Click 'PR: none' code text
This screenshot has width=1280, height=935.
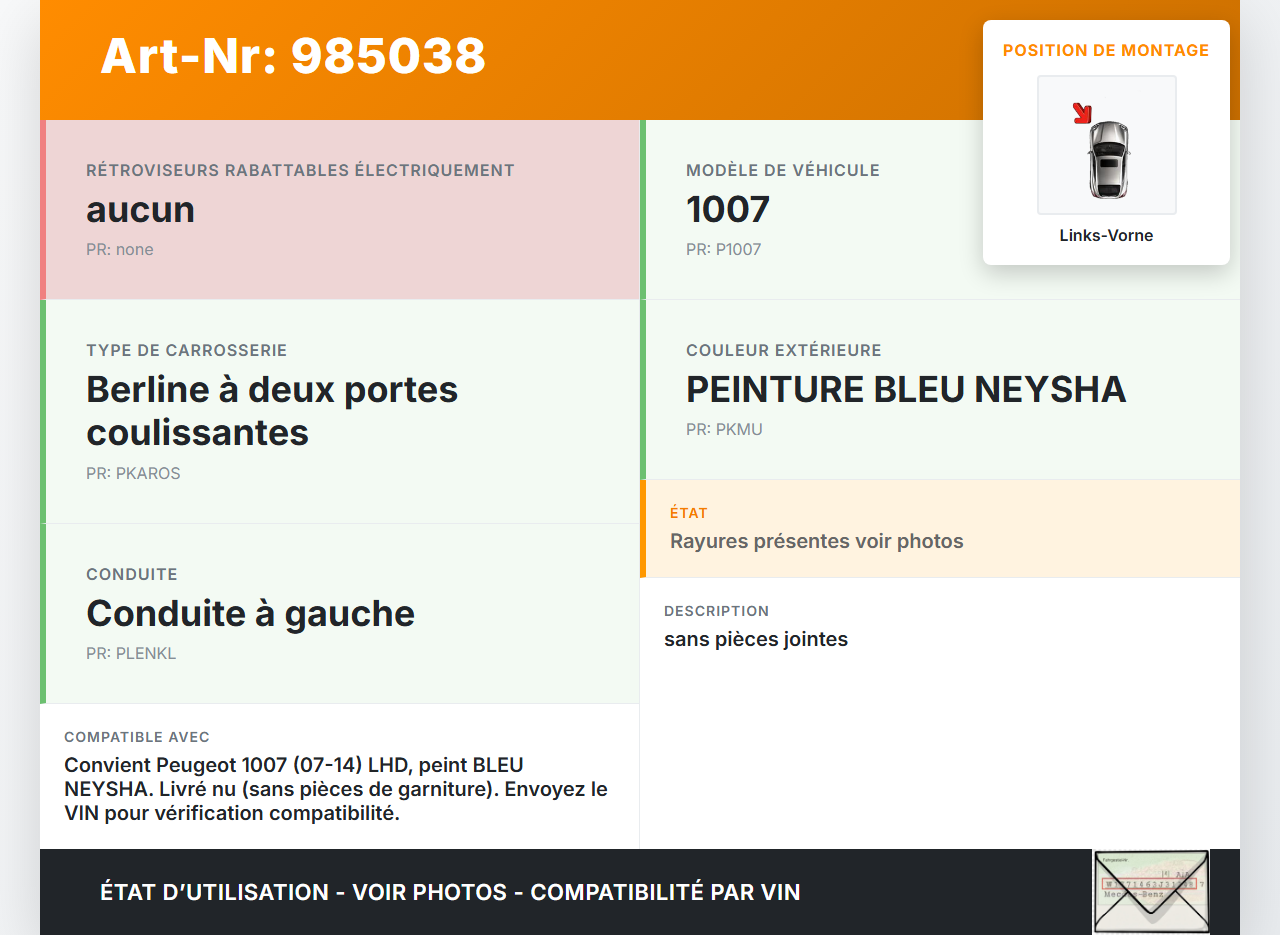point(120,250)
